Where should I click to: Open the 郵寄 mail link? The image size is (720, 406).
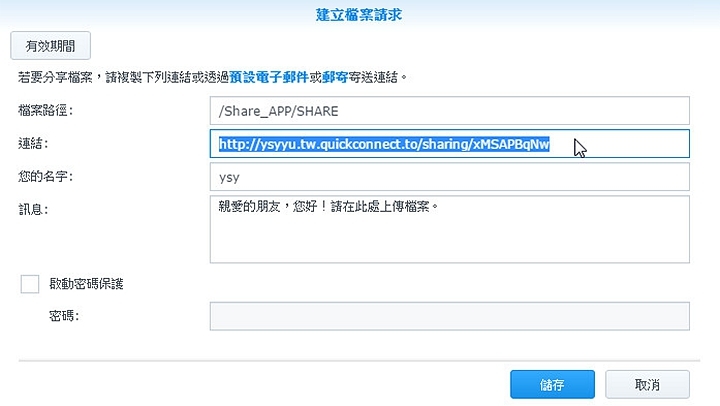[x=335, y=77]
